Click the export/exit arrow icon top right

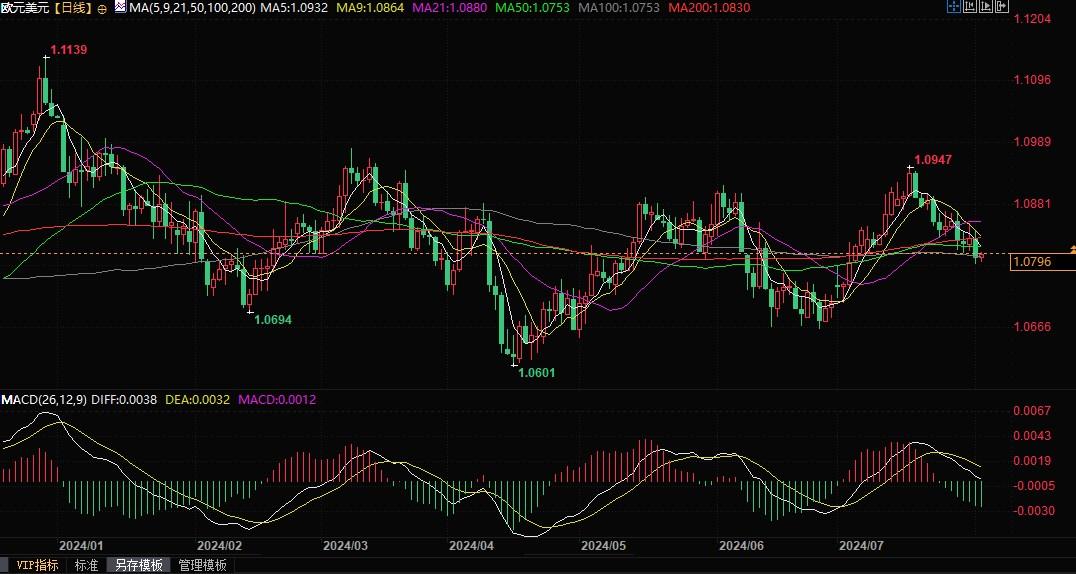tap(1002, 6)
